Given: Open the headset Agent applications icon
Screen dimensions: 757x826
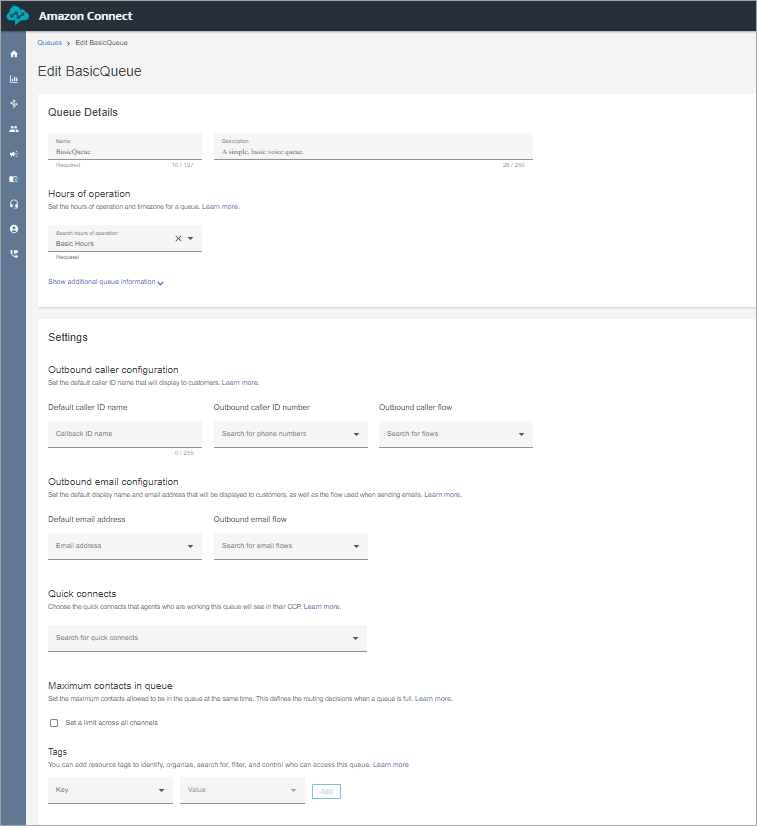Looking at the screenshot, I should 14,204.
